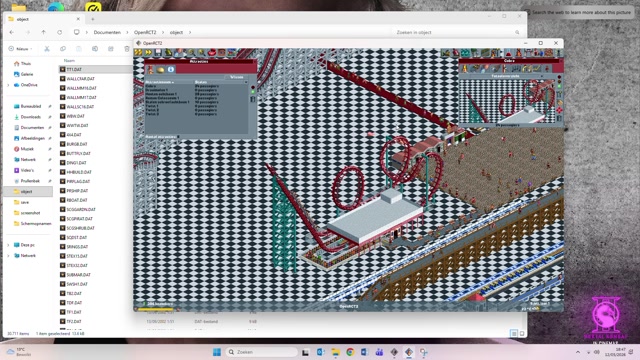Open Downloads in Explorer sidebar
Viewport: 640px width, 360px height.
pyautogui.click(x=31, y=117)
